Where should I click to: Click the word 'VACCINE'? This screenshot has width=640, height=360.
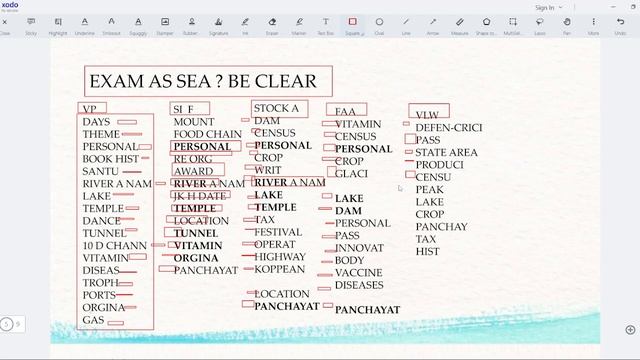point(358,272)
